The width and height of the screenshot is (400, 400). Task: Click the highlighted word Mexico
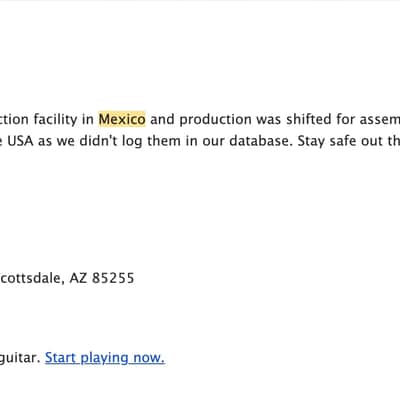pos(122,119)
